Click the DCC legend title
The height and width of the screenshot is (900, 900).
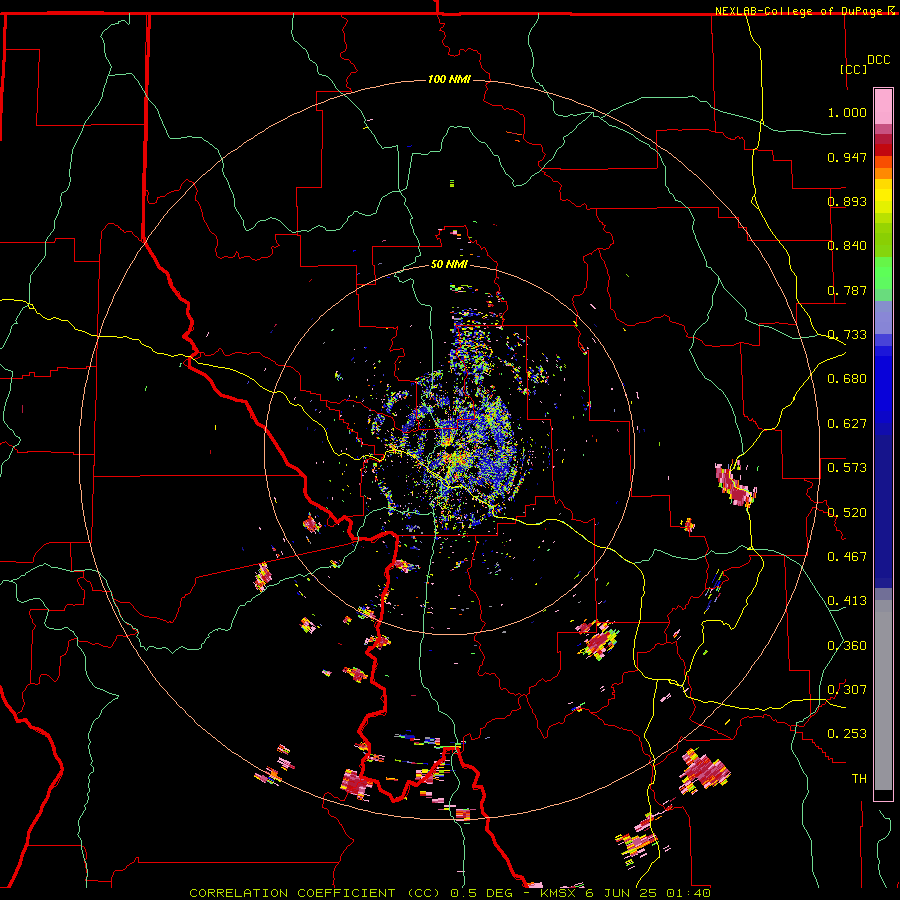tap(878, 60)
